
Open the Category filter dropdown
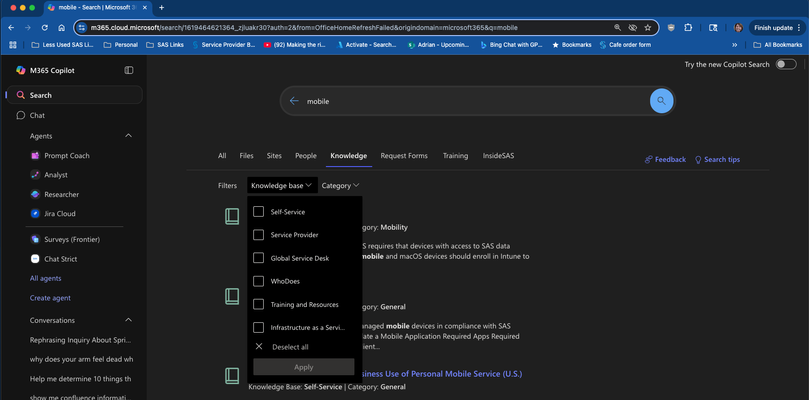[340, 185]
